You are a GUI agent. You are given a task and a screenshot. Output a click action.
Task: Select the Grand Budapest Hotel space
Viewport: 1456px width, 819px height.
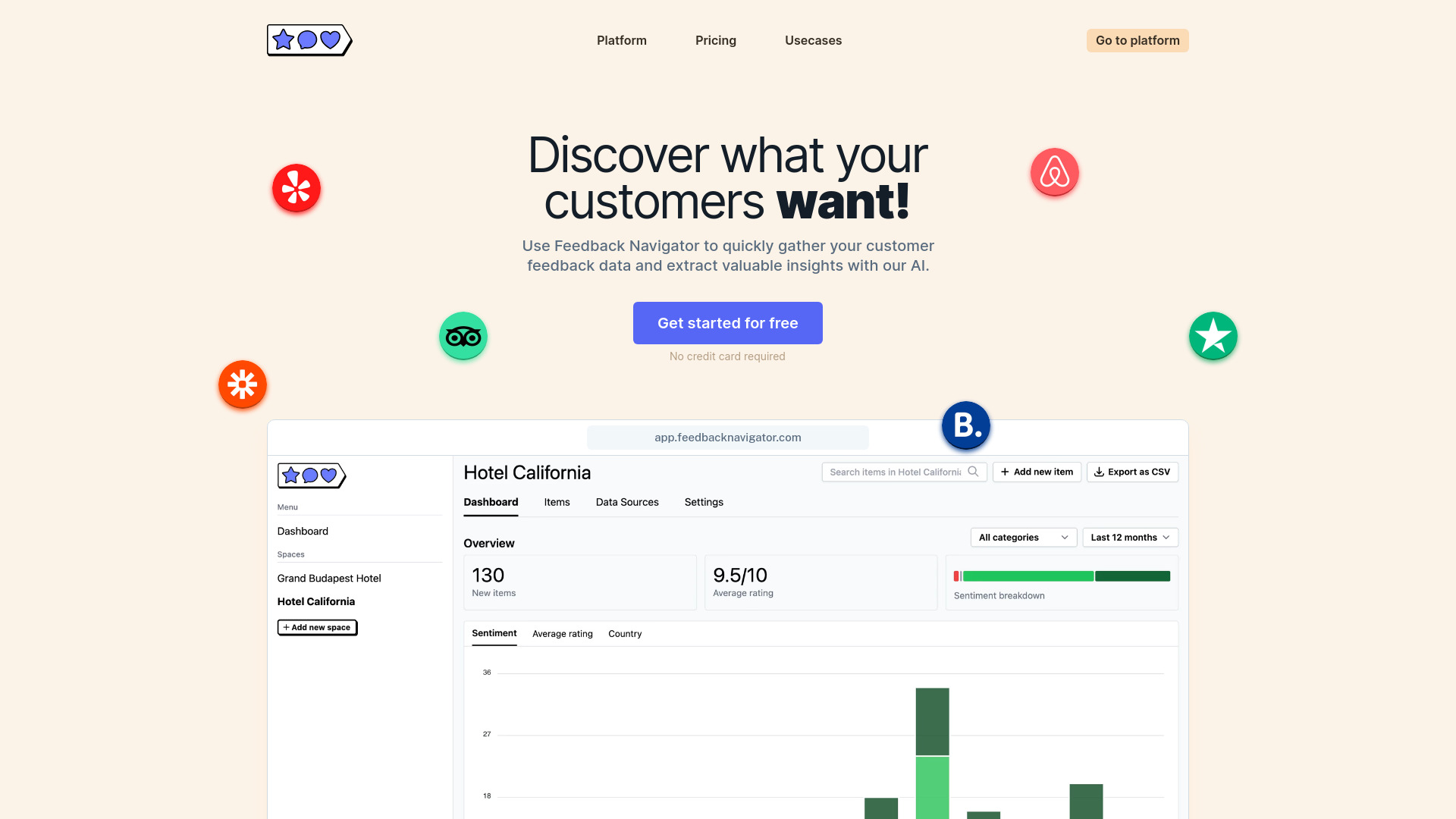[329, 578]
